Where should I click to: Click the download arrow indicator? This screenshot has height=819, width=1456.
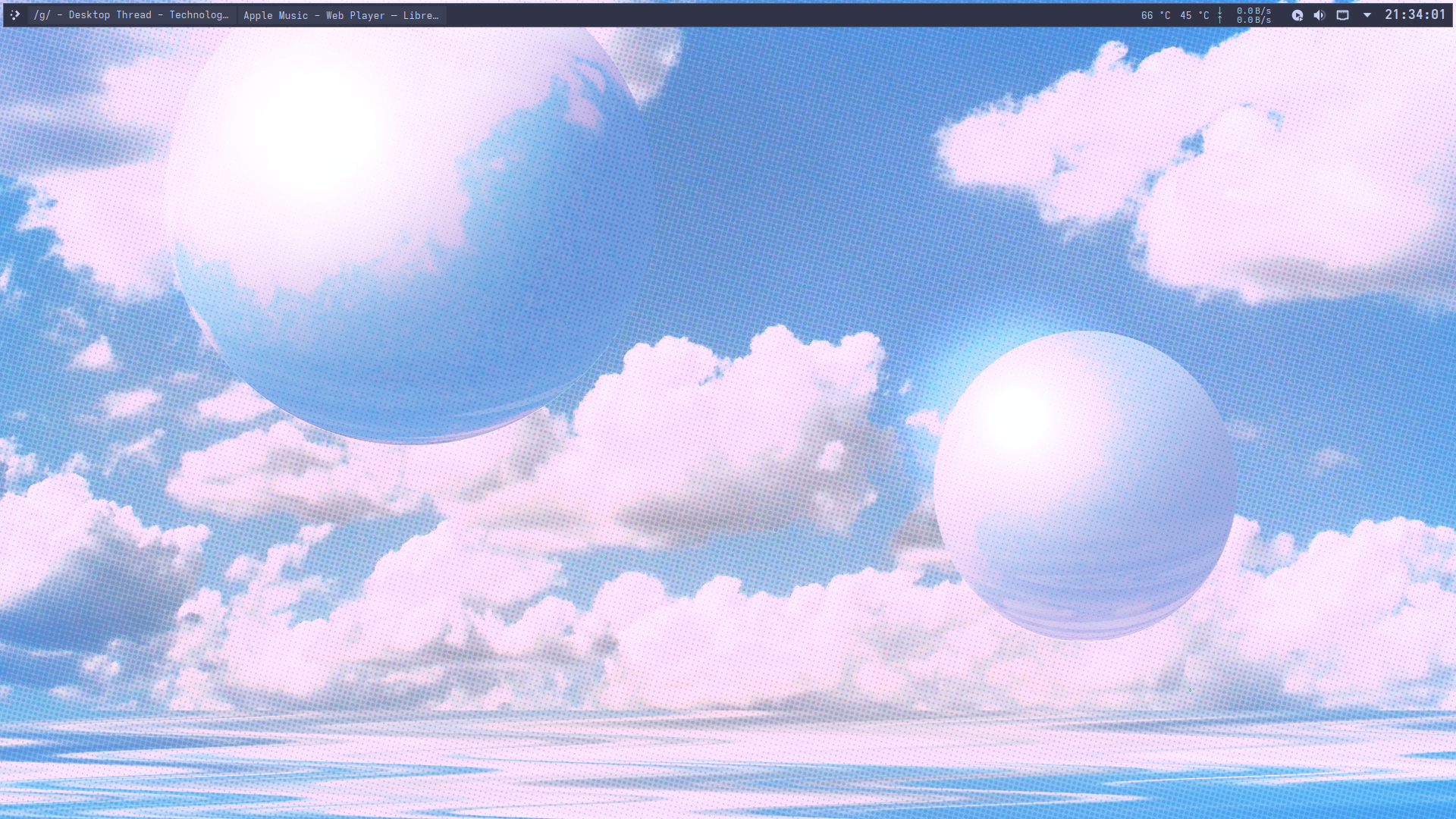pyautogui.click(x=1219, y=11)
